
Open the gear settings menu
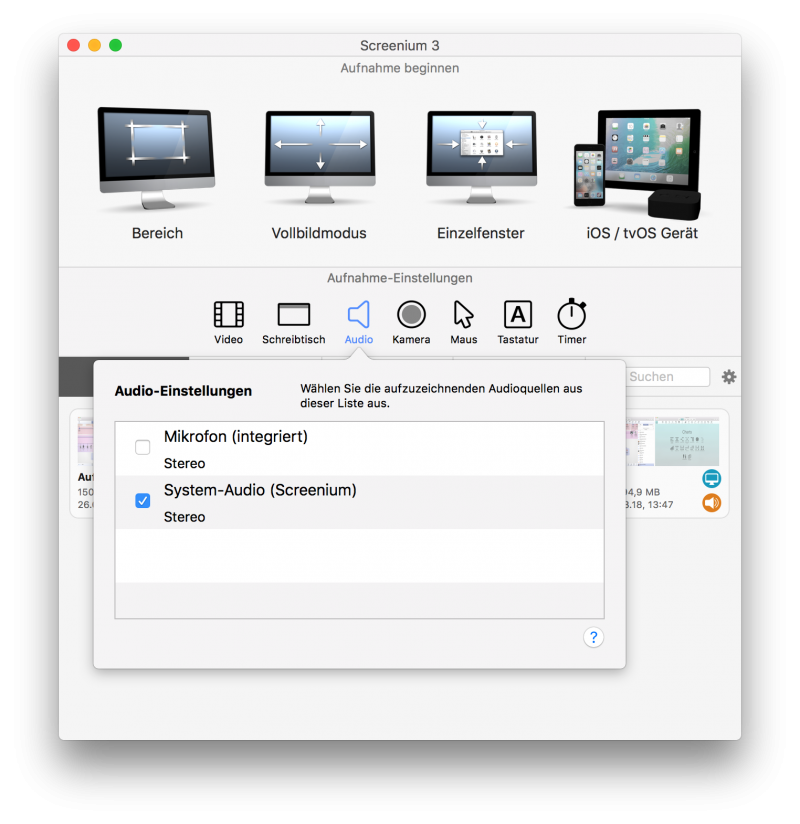point(728,376)
